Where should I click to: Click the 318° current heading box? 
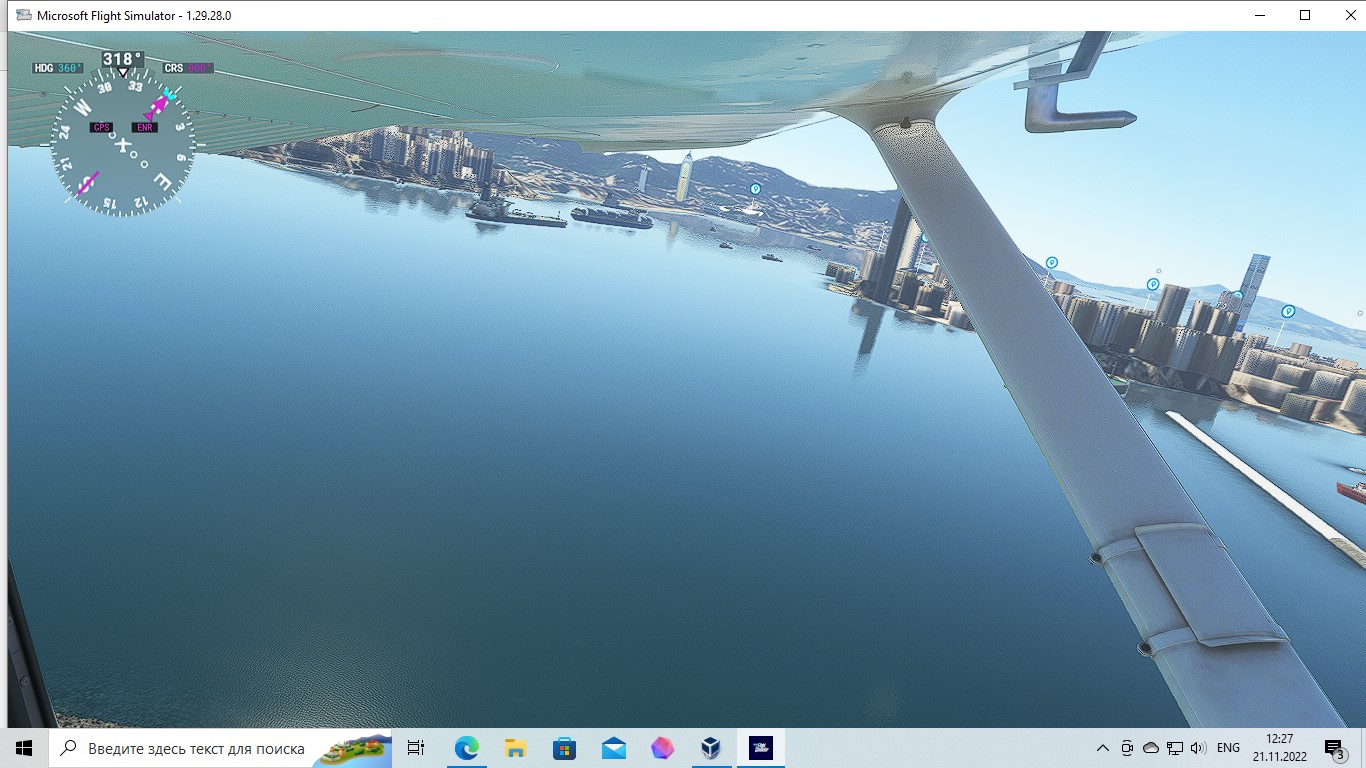(x=122, y=59)
